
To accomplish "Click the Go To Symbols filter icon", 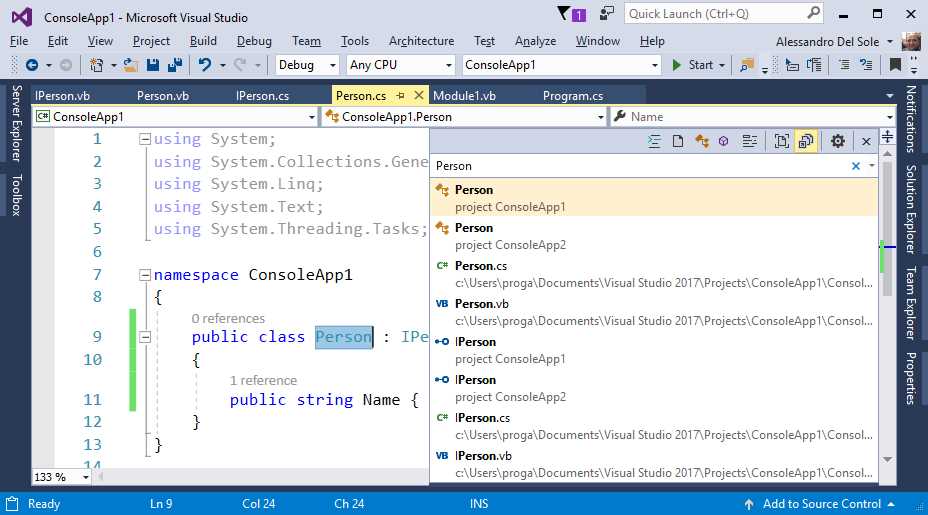I will tap(749, 141).
